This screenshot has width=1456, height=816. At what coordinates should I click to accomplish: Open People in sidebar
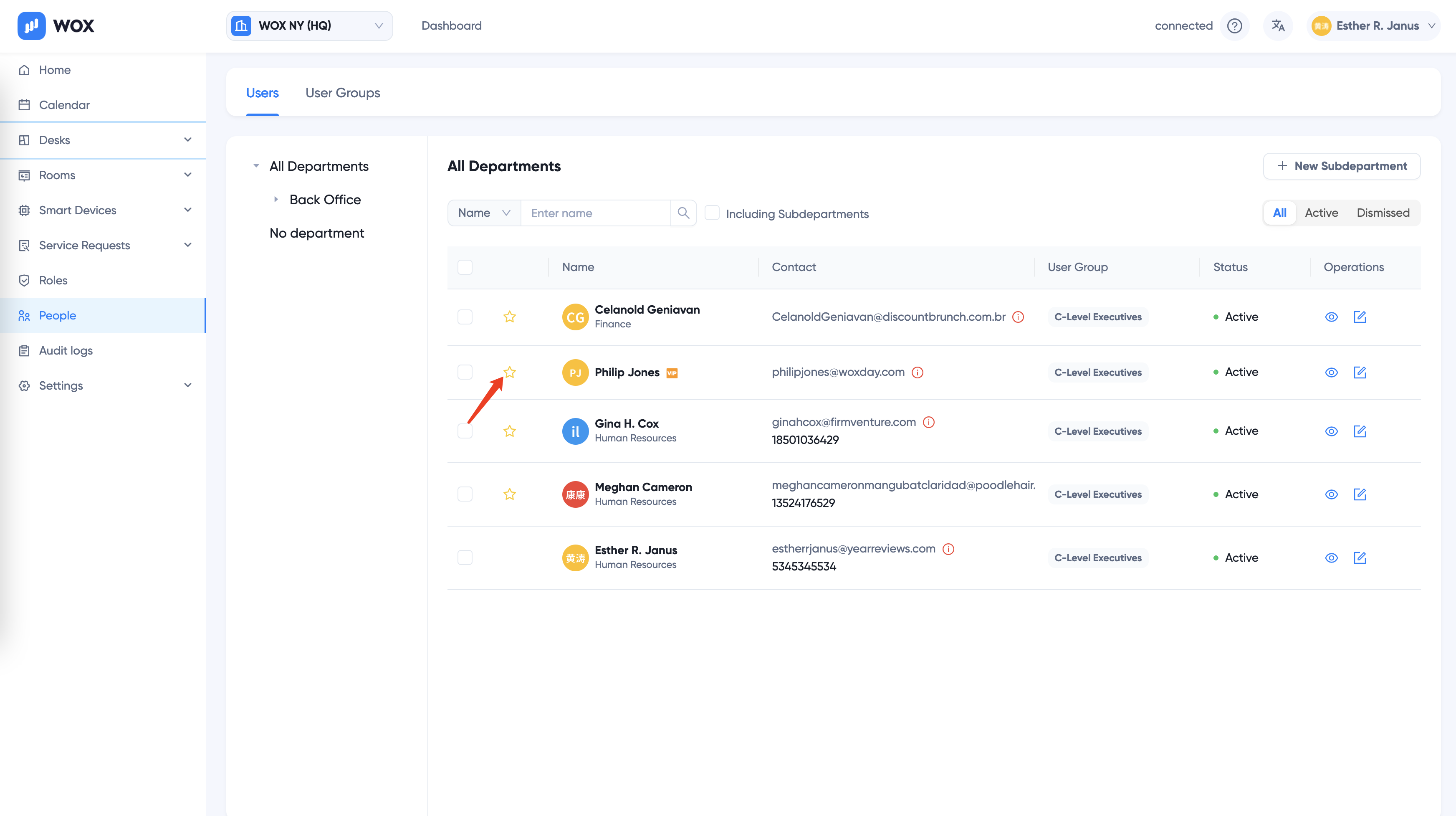[103, 316]
